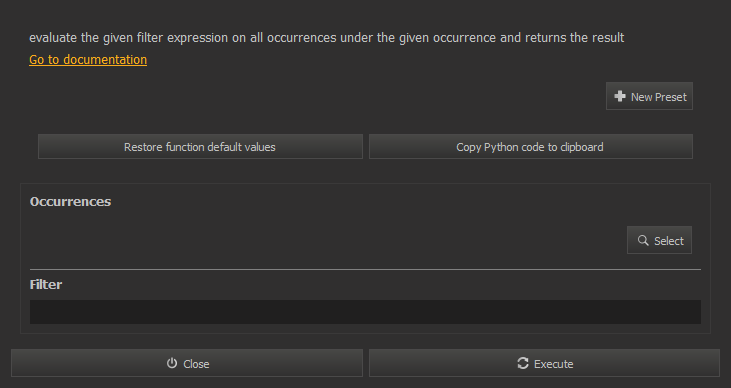The width and height of the screenshot is (731, 388).
Task: Execute the filter function
Action: coord(544,363)
